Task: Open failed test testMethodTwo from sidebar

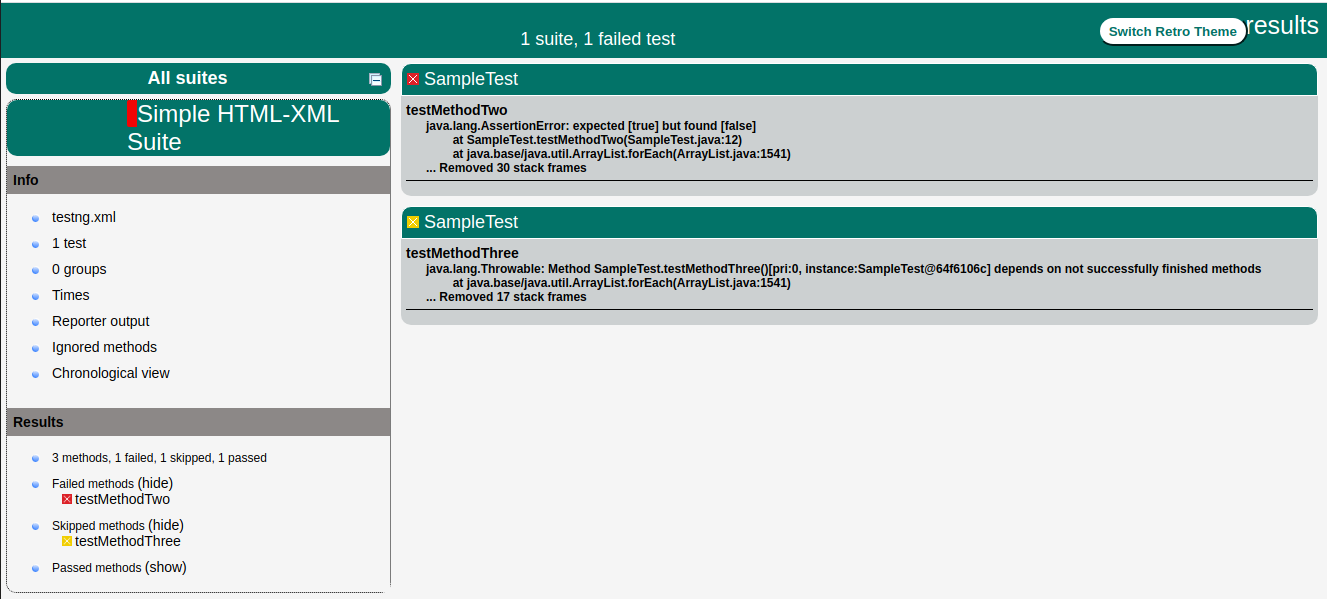Action: point(123,499)
